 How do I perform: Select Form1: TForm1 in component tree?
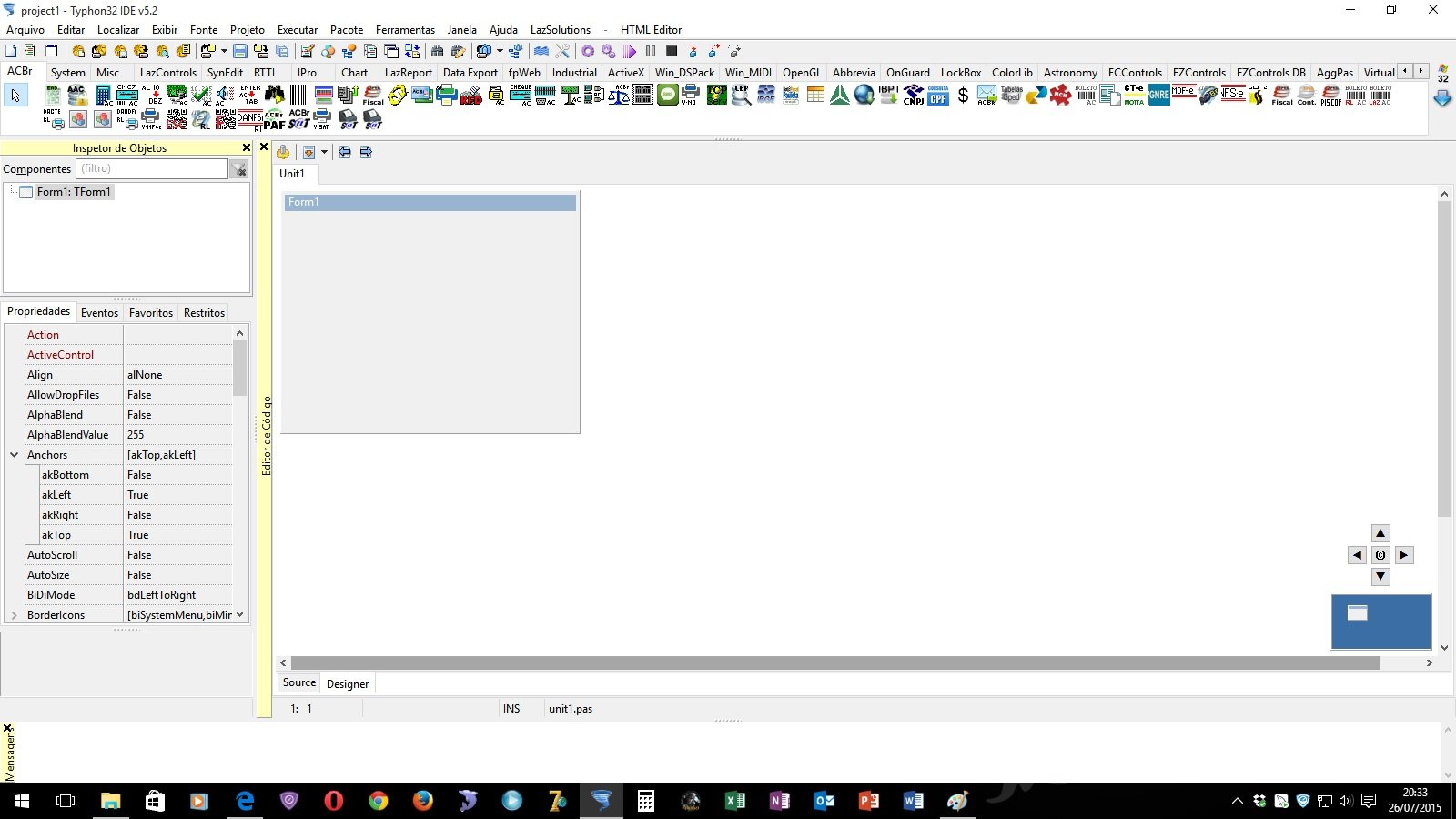point(74,192)
